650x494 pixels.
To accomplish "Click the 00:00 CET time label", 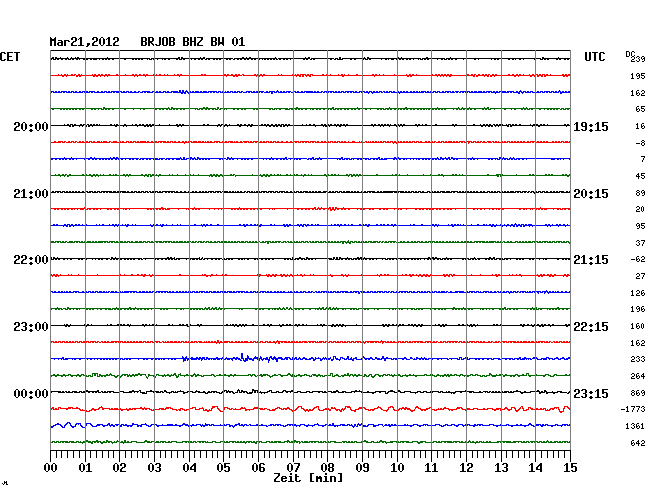I will click(x=31, y=393).
